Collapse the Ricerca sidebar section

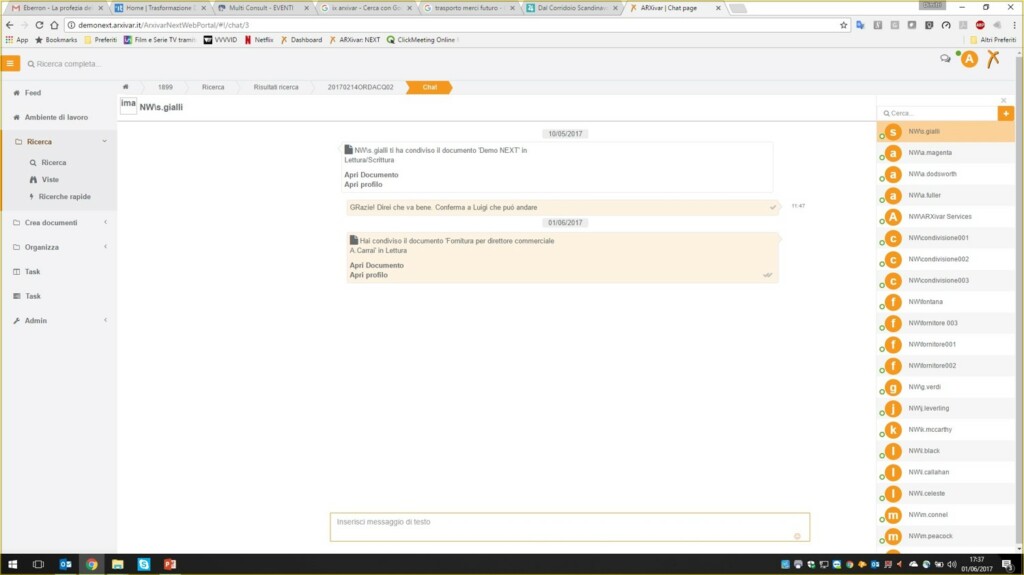[105, 142]
